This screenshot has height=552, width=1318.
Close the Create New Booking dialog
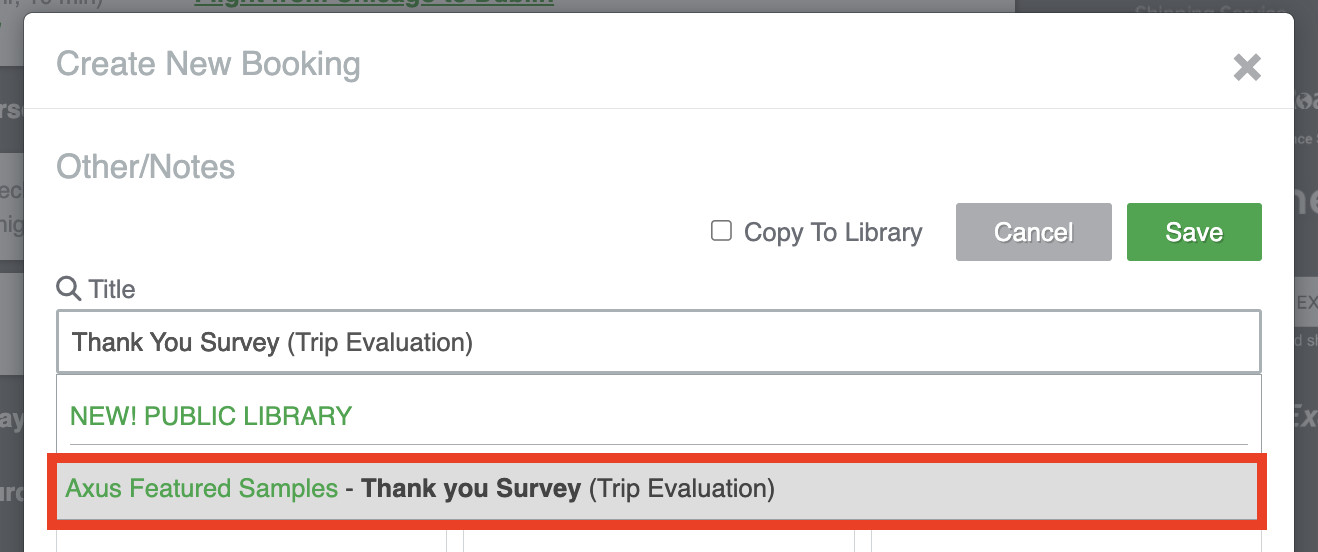(x=1246, y=67)
